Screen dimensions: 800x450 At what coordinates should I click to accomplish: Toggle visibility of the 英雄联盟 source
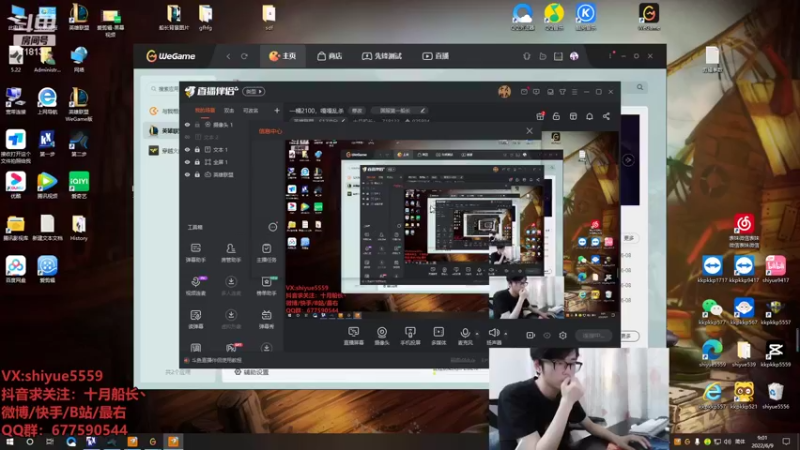187,174
